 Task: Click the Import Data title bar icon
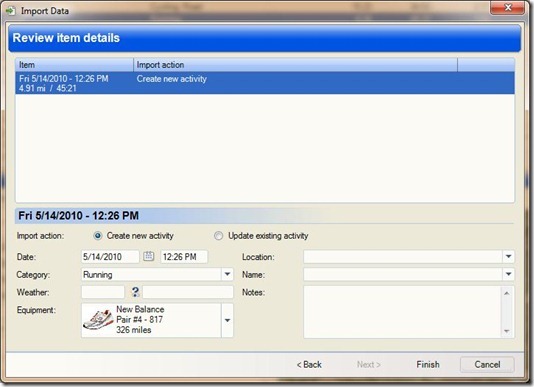pyautogui.click(x=10, y=11)
